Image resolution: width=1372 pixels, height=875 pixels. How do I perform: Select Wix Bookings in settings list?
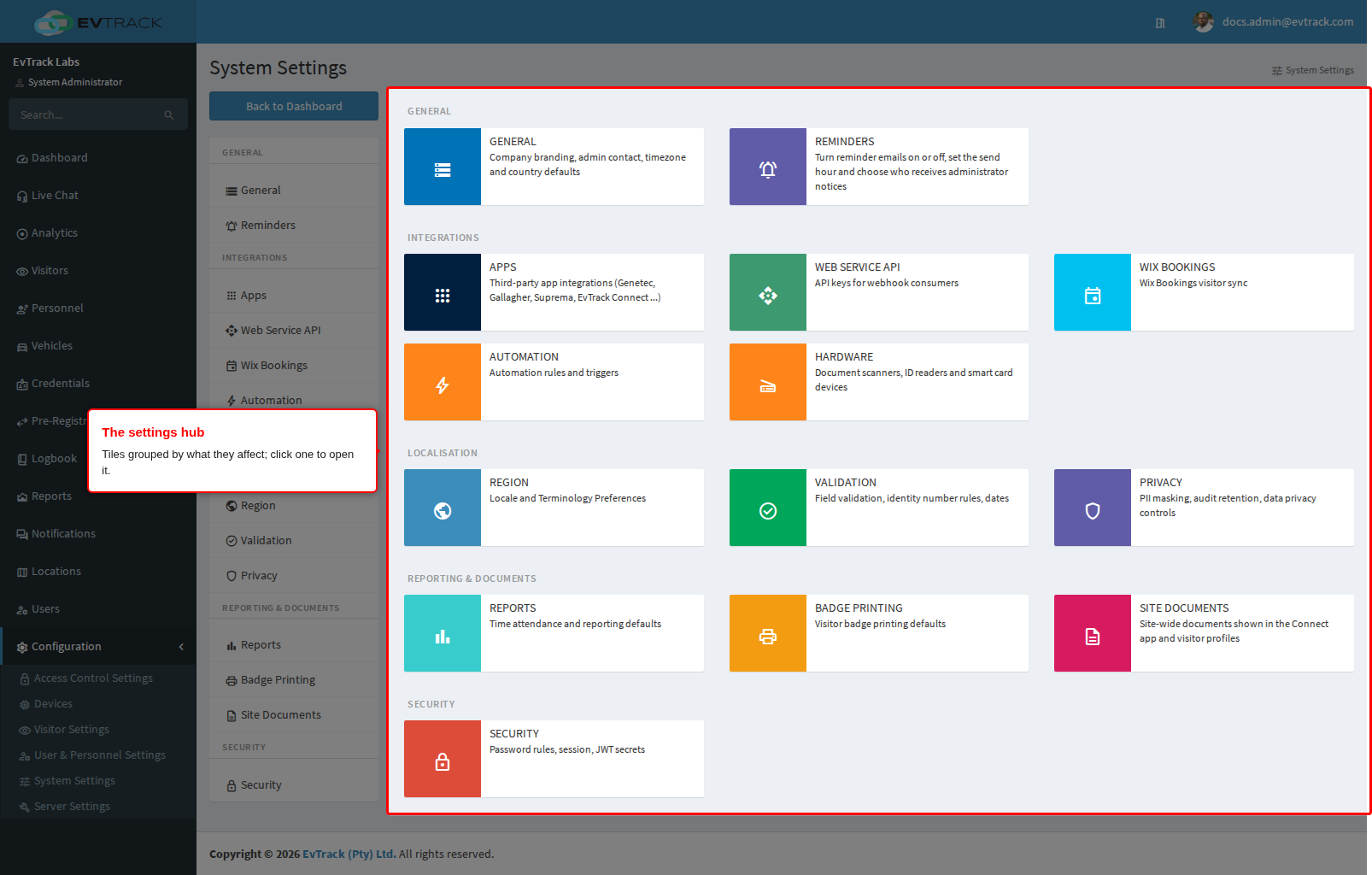coord(294,366)
